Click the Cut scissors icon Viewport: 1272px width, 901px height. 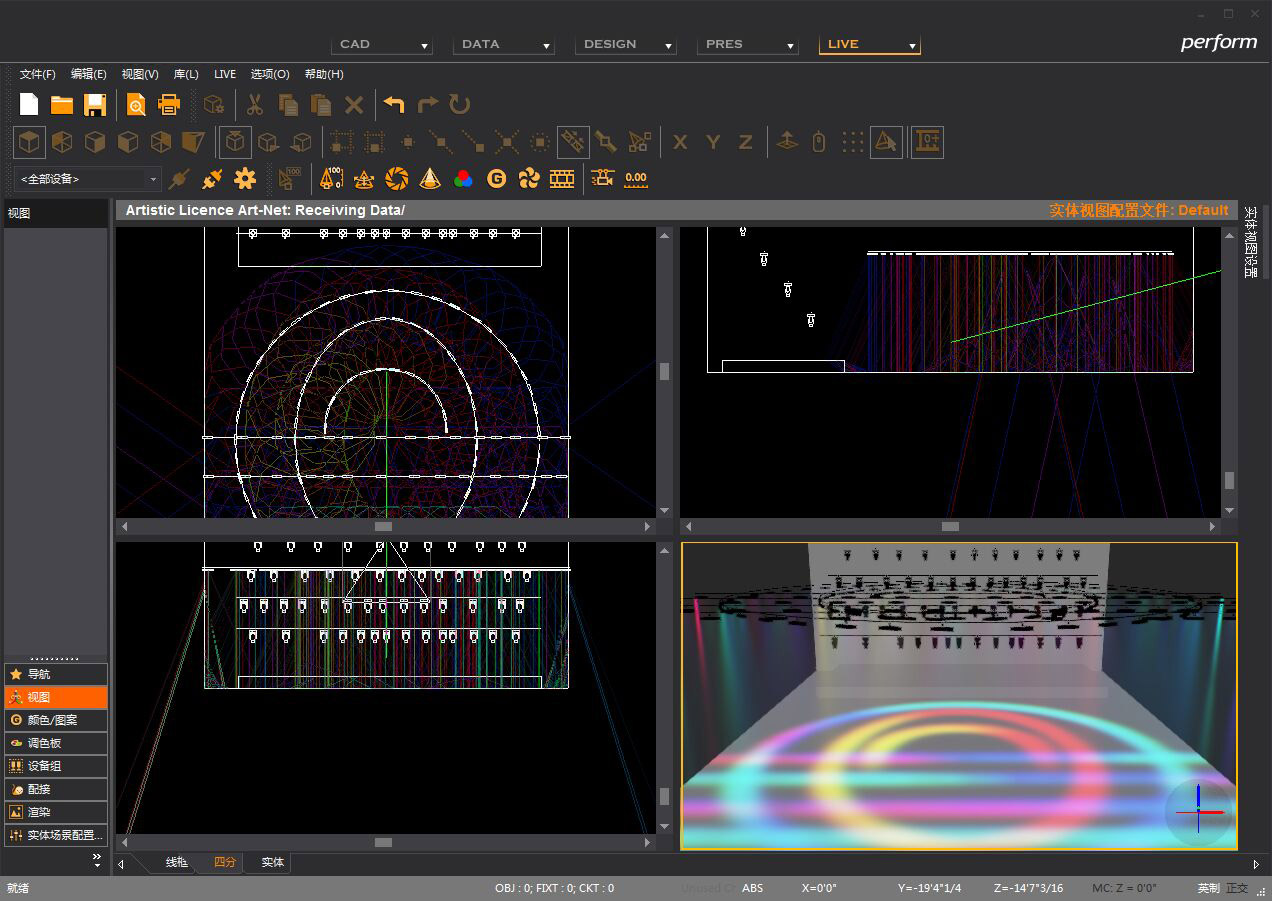click(x=255, y=105)
